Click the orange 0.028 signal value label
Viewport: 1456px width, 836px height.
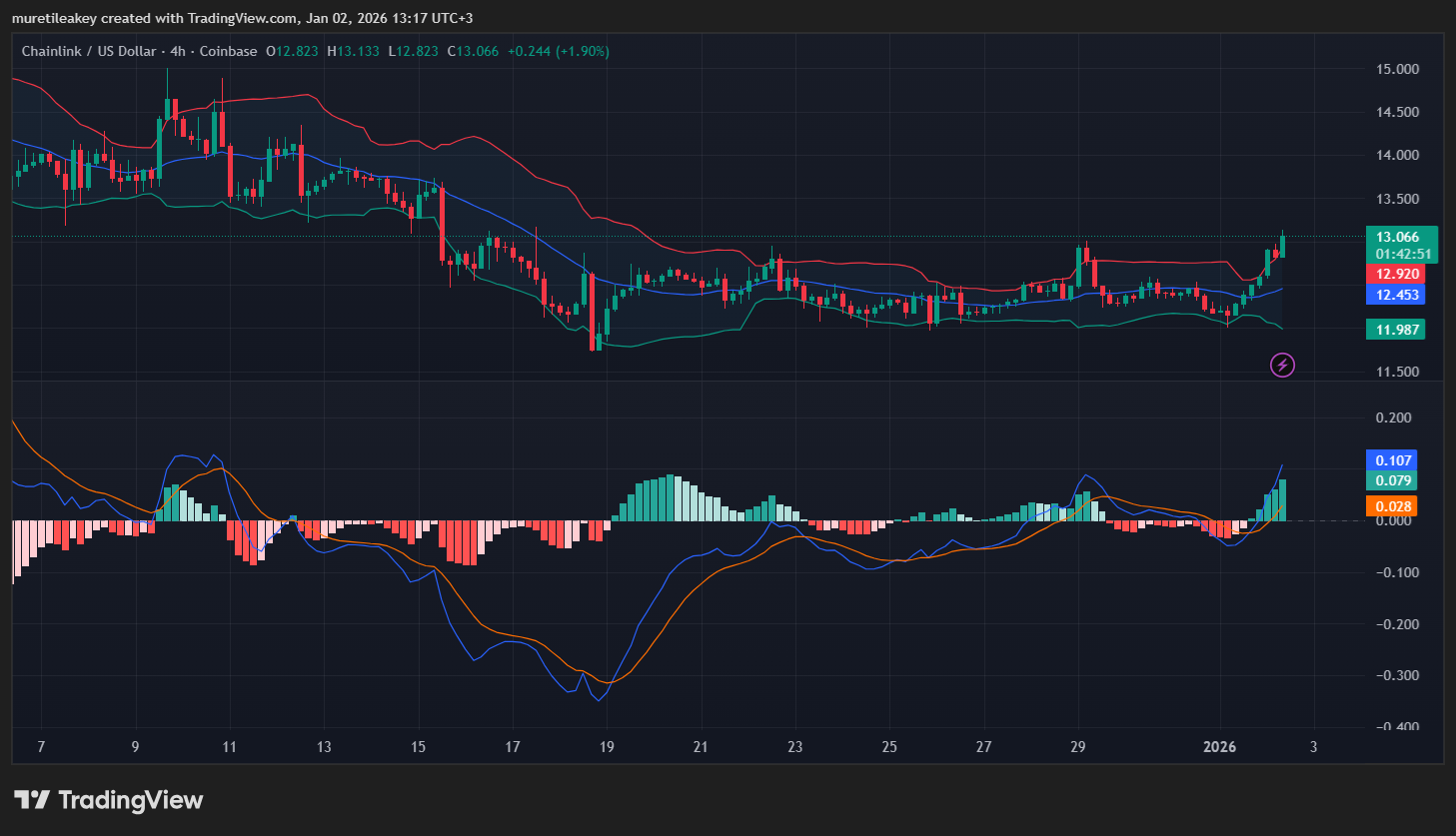tap(1393, 506)
